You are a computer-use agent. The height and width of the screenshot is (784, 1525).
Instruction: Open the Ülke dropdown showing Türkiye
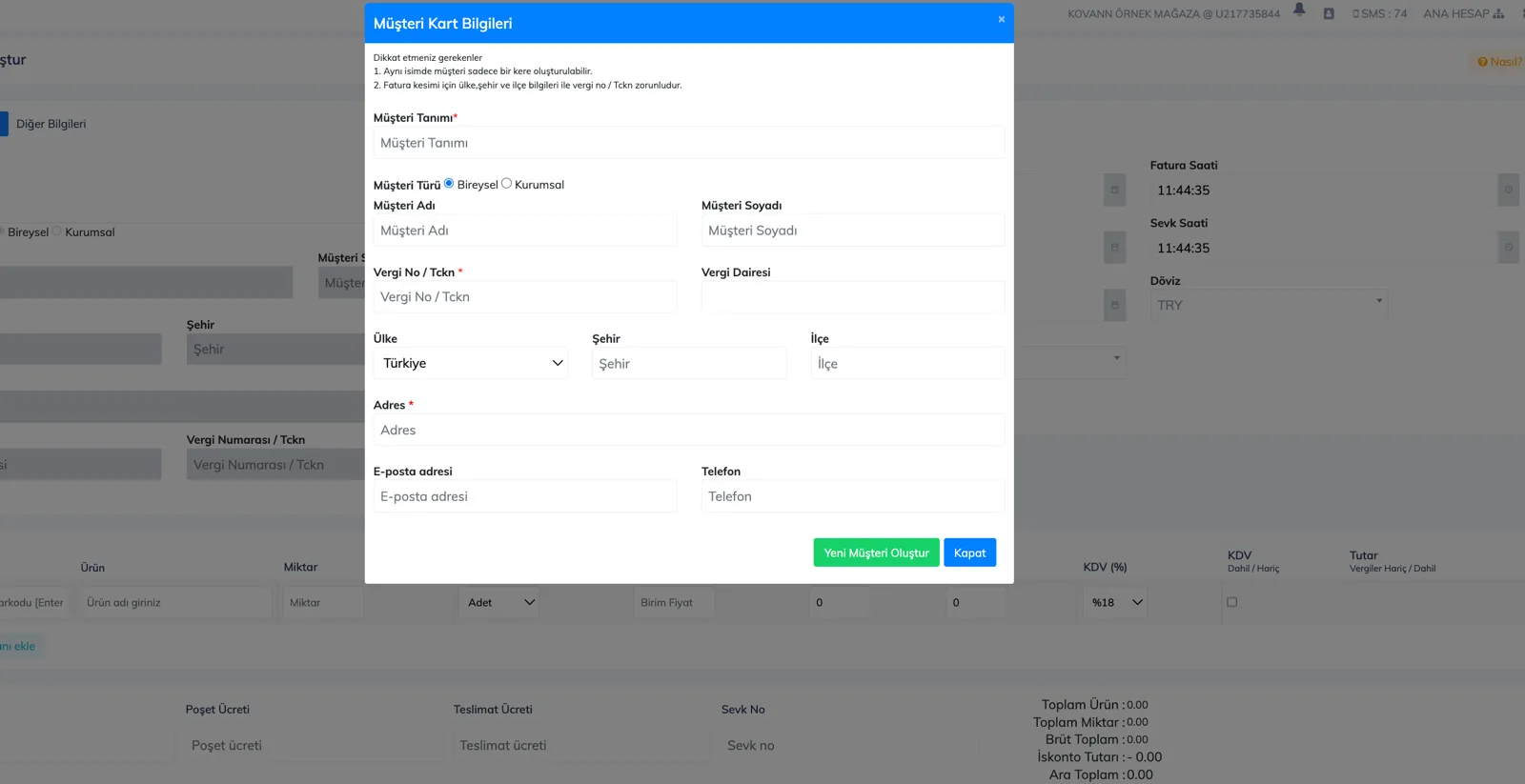pos(471,363)
